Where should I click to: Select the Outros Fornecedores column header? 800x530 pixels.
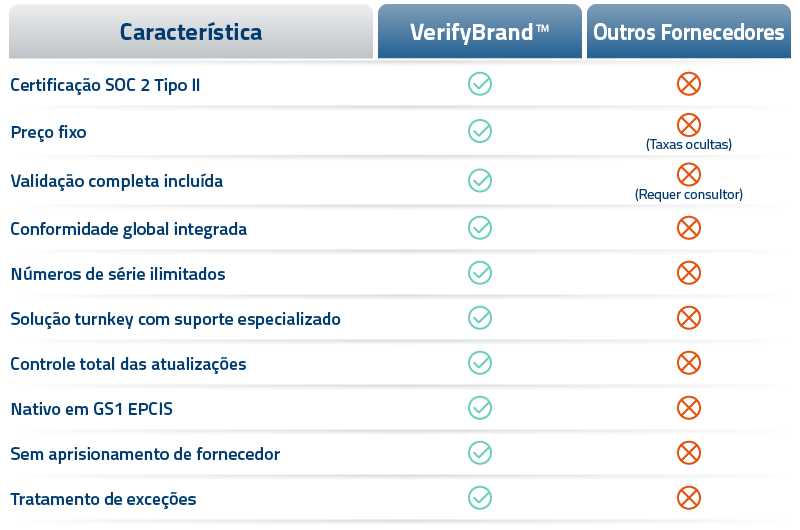point(689,32)
